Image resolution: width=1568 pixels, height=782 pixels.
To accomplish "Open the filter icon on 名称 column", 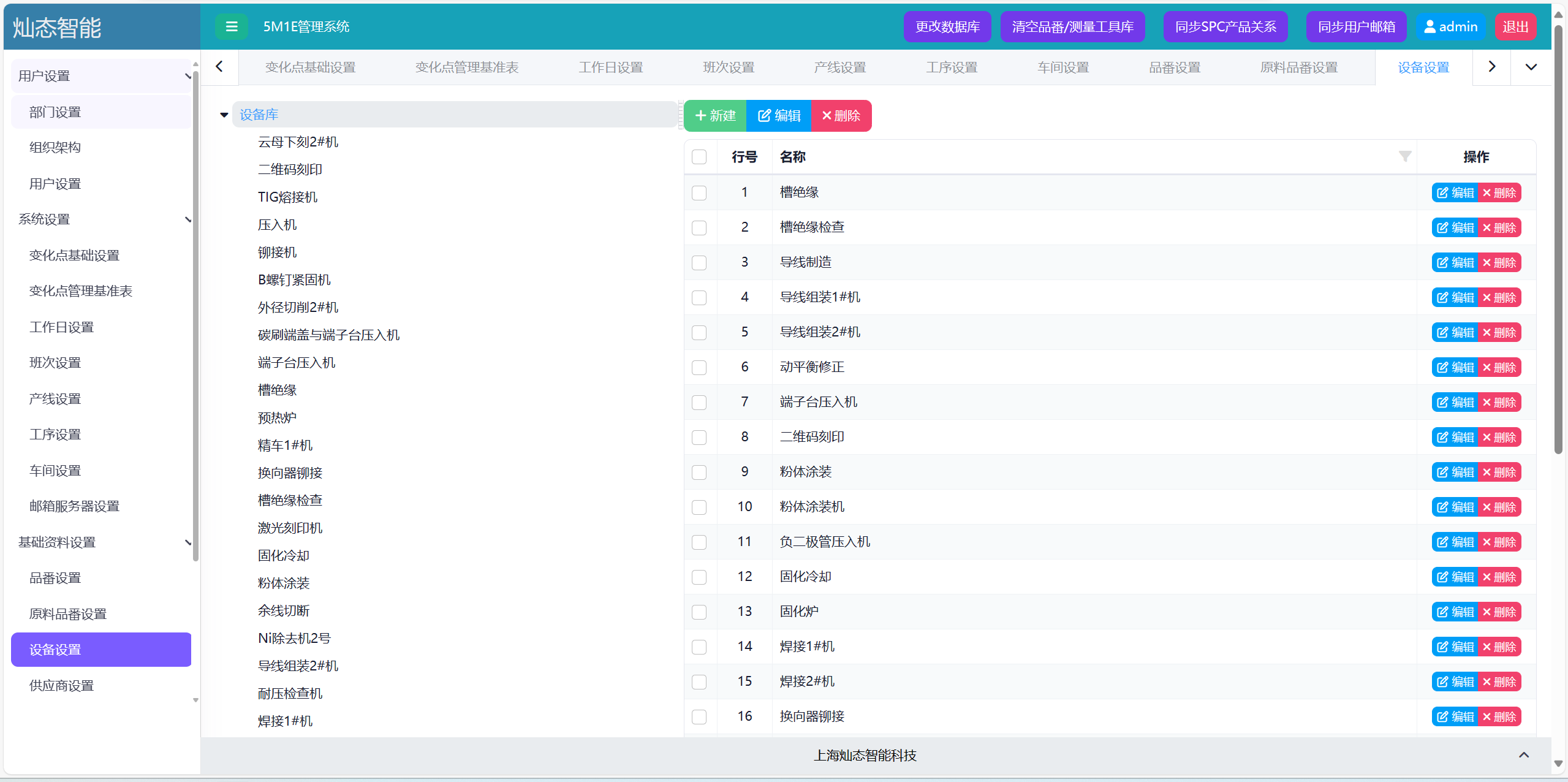I will (1405, 157).
